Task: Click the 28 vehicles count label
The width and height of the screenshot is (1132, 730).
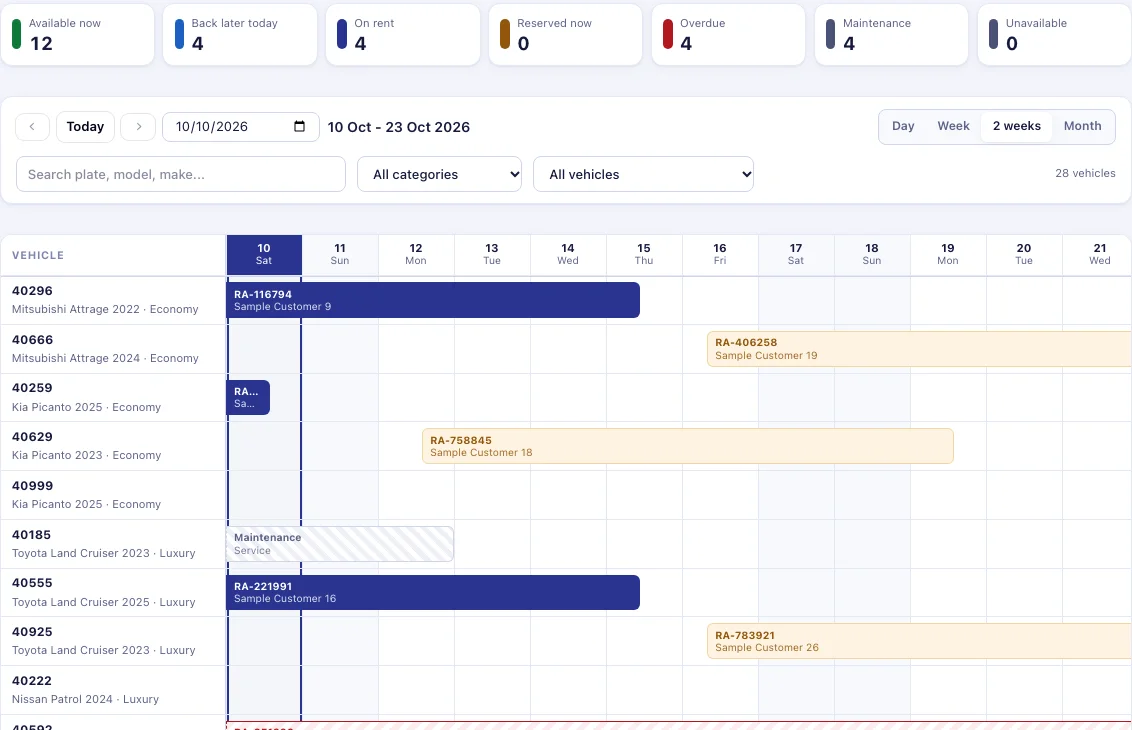Action: [1085, 173]
